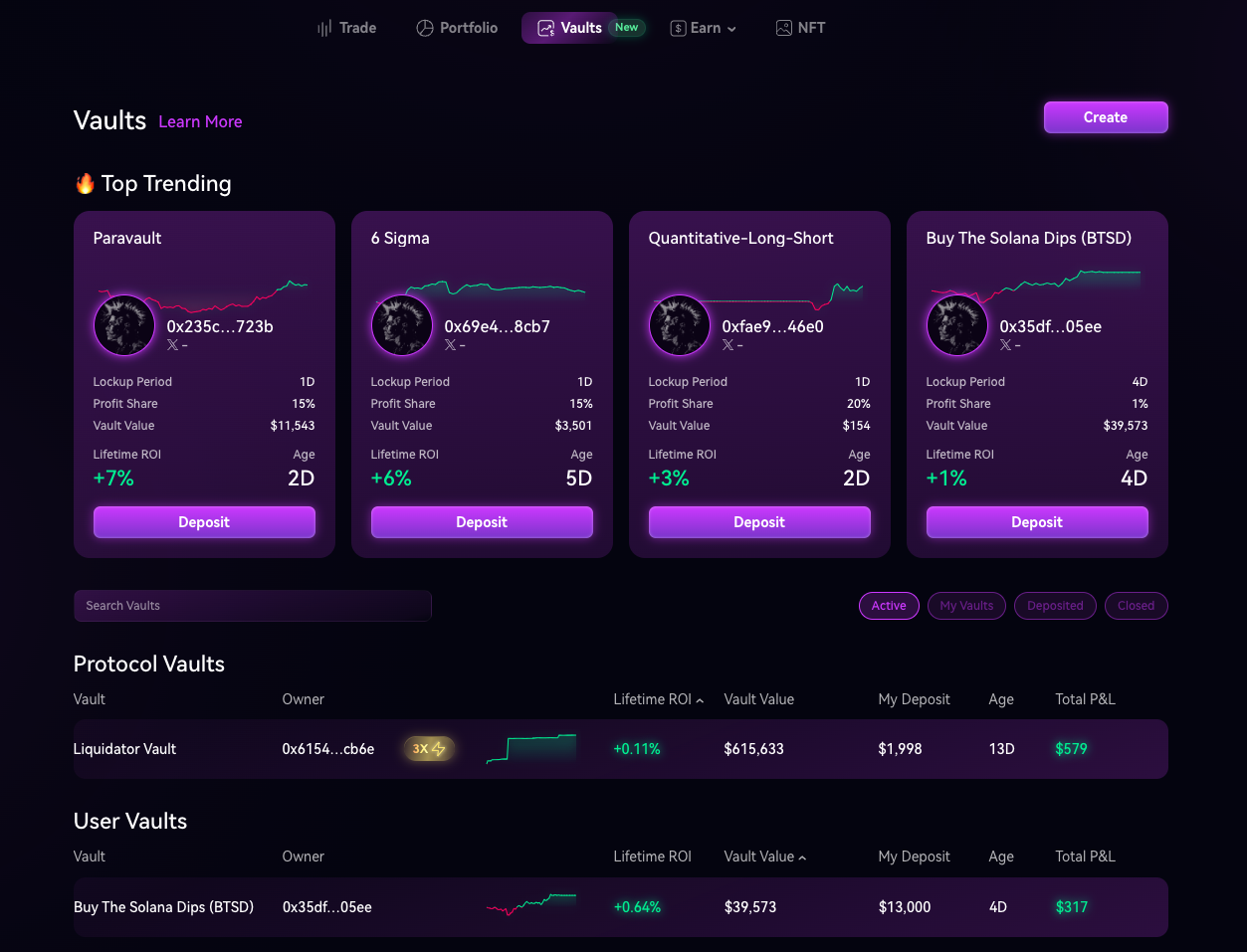Deposit into Buy The Solana Dips card

1037,522
